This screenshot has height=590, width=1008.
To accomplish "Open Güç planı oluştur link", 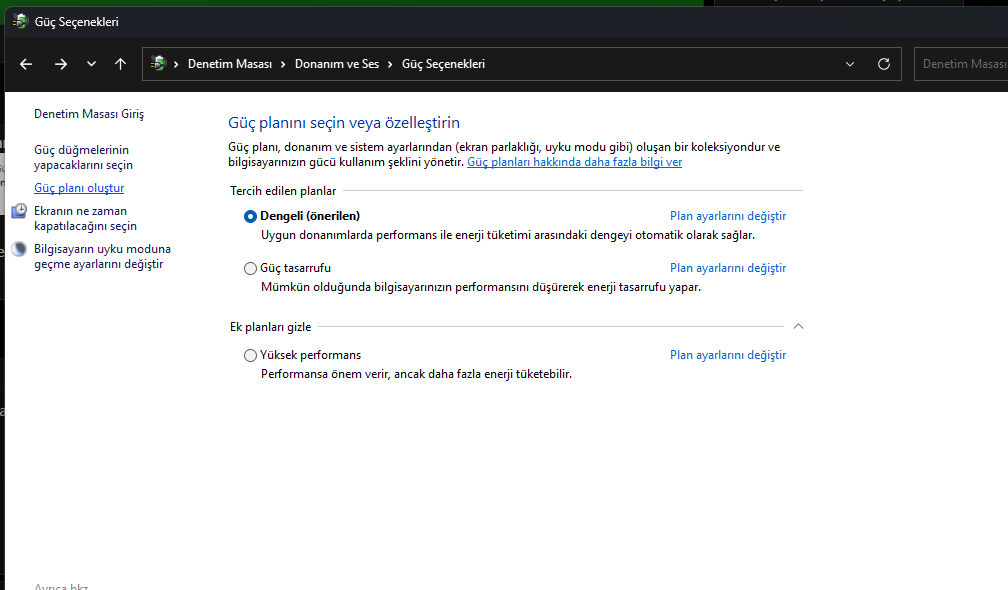I will pos(79,188).
